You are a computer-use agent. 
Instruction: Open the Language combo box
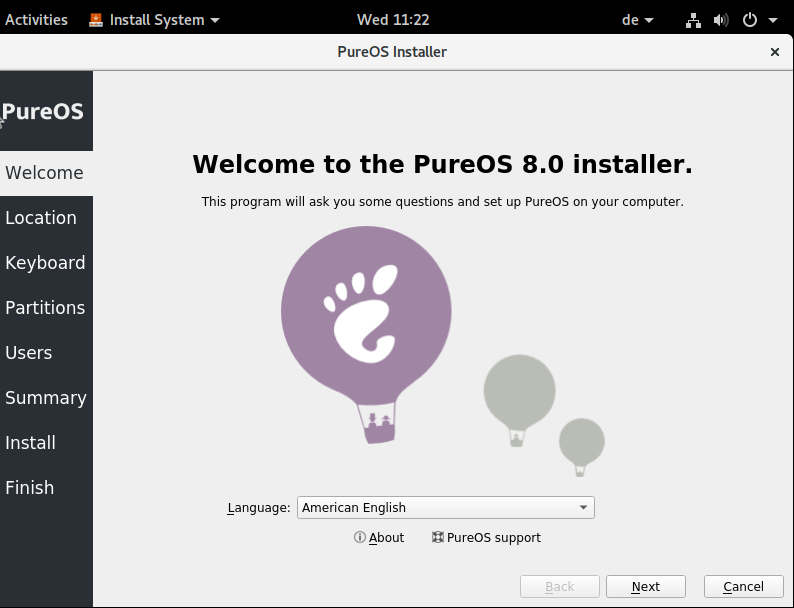(x=445, y=507)
